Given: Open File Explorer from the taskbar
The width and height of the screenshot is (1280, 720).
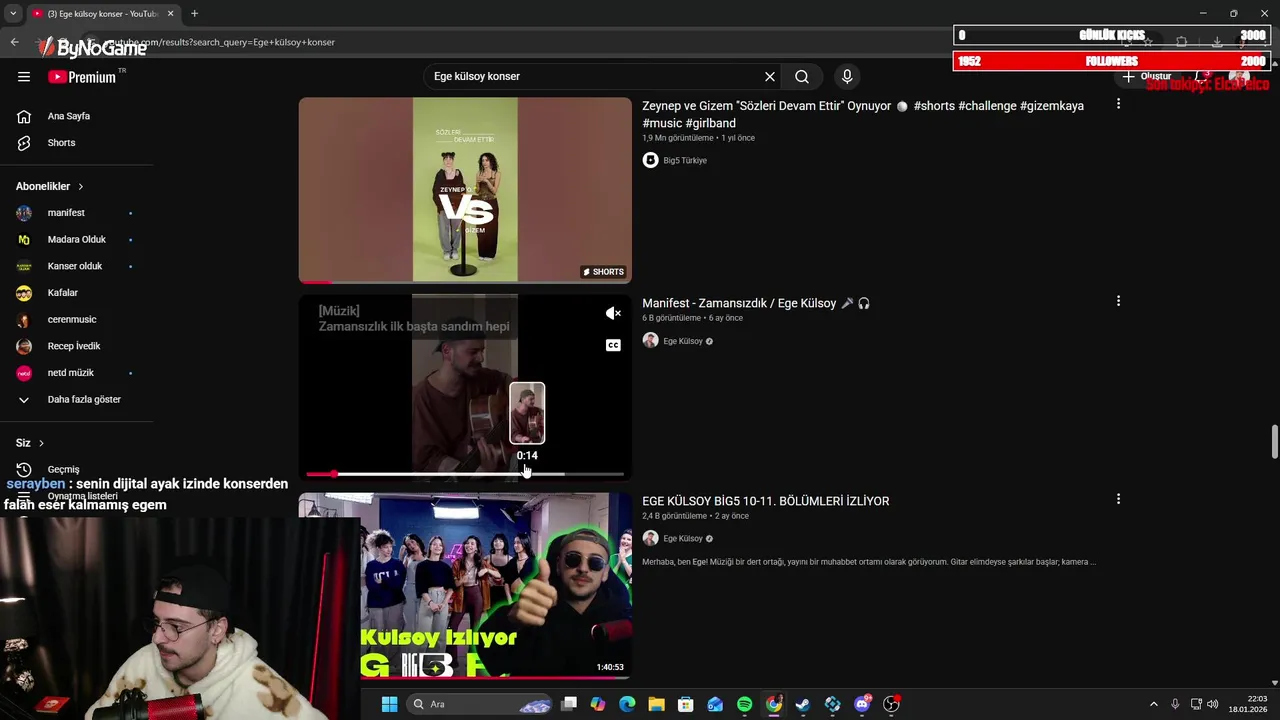Looking at the screenshot, I should 656,704.
